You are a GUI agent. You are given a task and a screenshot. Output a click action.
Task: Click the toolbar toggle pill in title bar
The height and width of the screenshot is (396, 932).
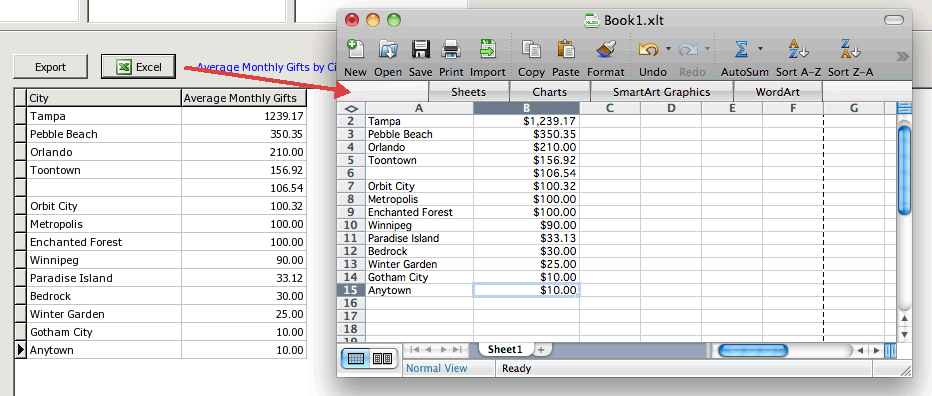coord(894,20)
